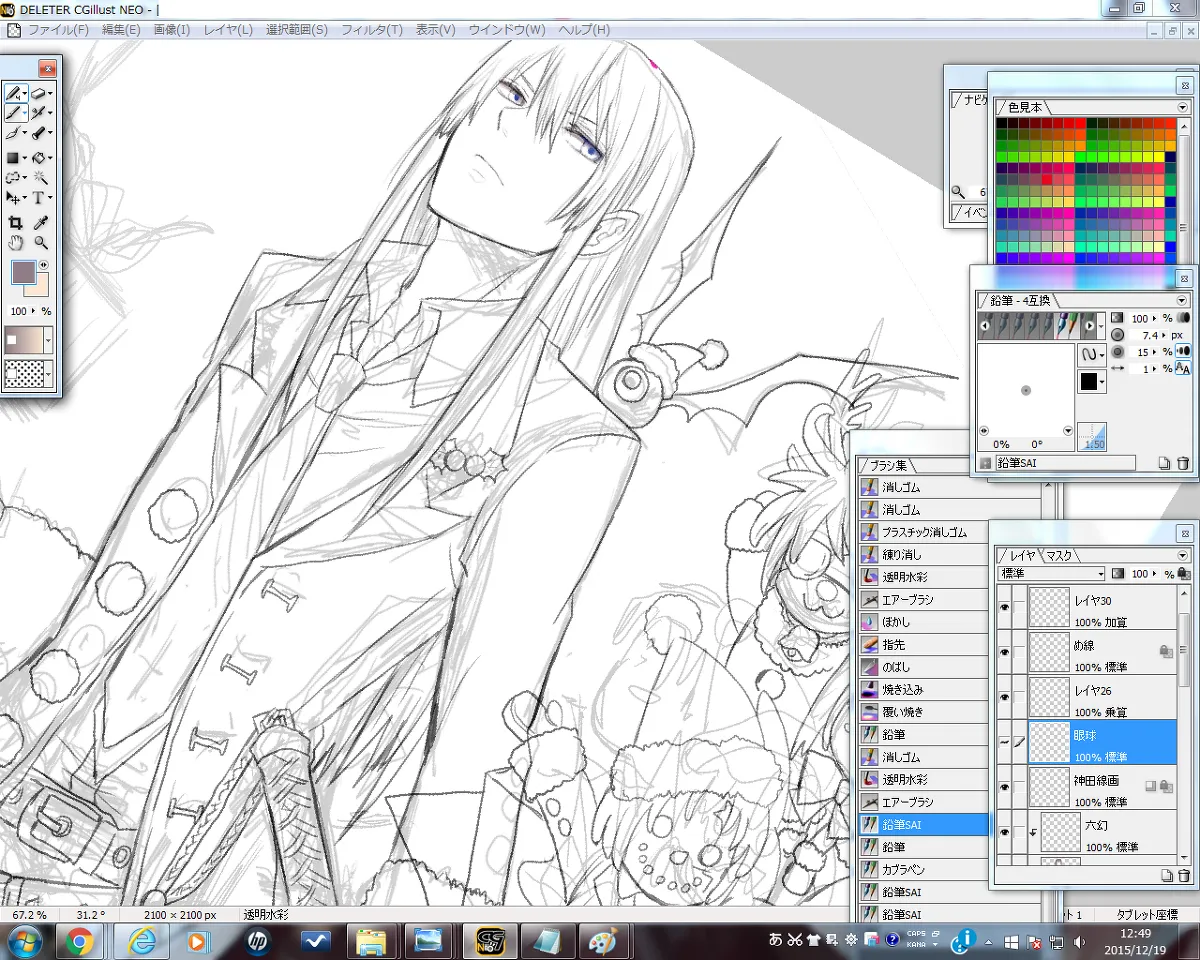This screenshot has width=1200, height=960.
Task: Toggle pressure icon beside 100 % brush opacity
Action: tap(1184, 317)
